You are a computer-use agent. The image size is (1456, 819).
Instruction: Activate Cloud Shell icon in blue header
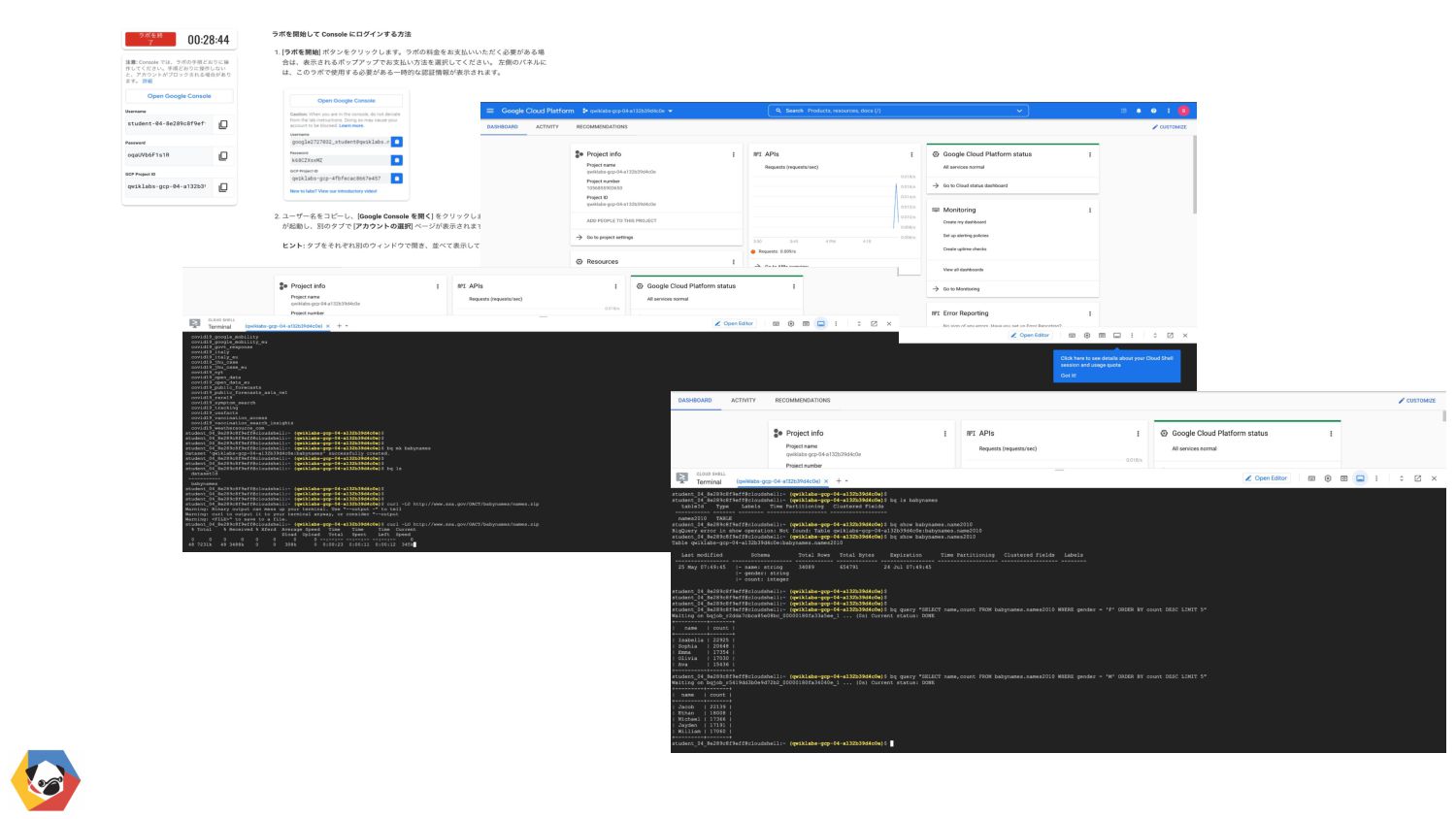click(1124, 111)
